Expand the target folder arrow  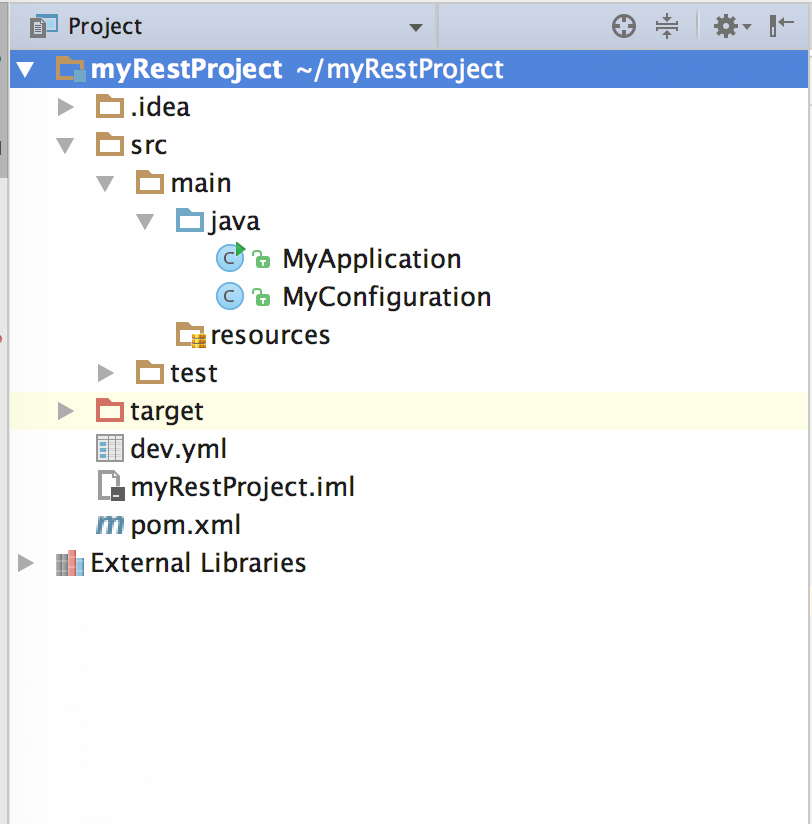pyautogui.click(x=66, y=411)
